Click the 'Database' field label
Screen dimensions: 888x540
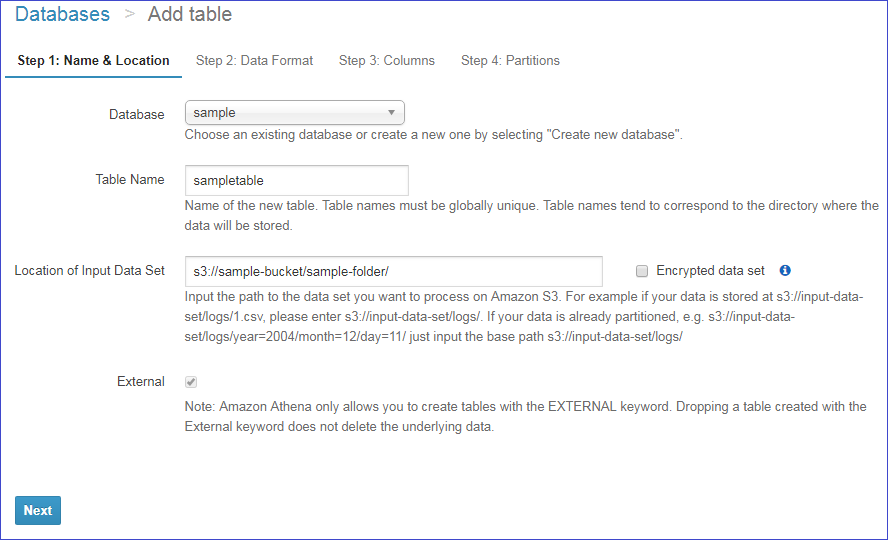[136, 114]
